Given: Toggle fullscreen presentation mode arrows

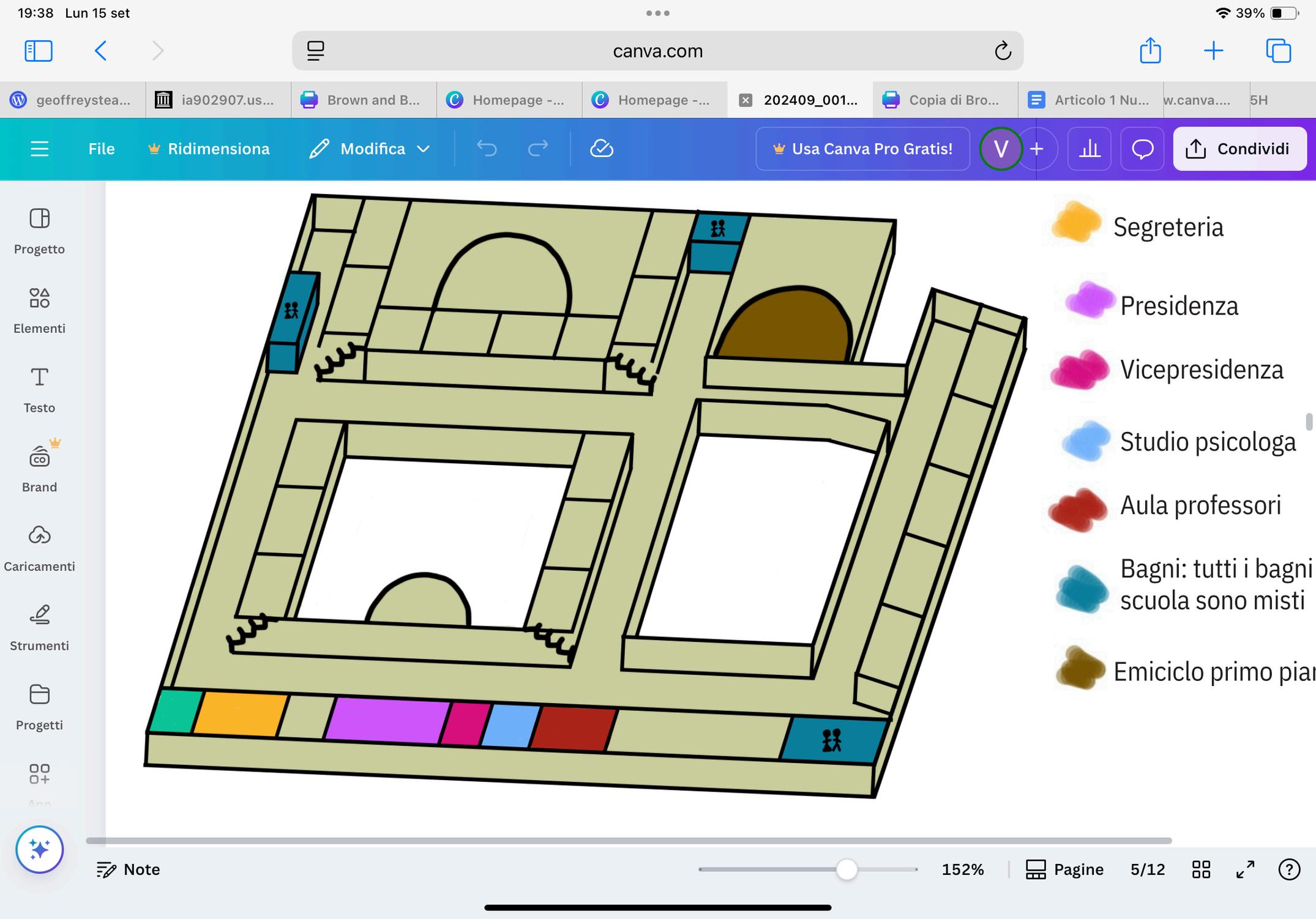Looking at the screenshot, I should (x=1245, y=869).
